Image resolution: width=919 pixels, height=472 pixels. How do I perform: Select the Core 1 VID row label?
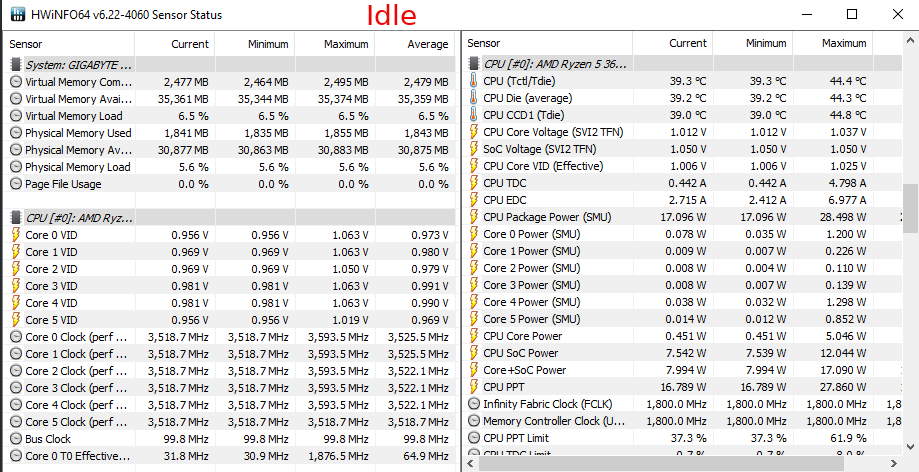tap(51, 252)
